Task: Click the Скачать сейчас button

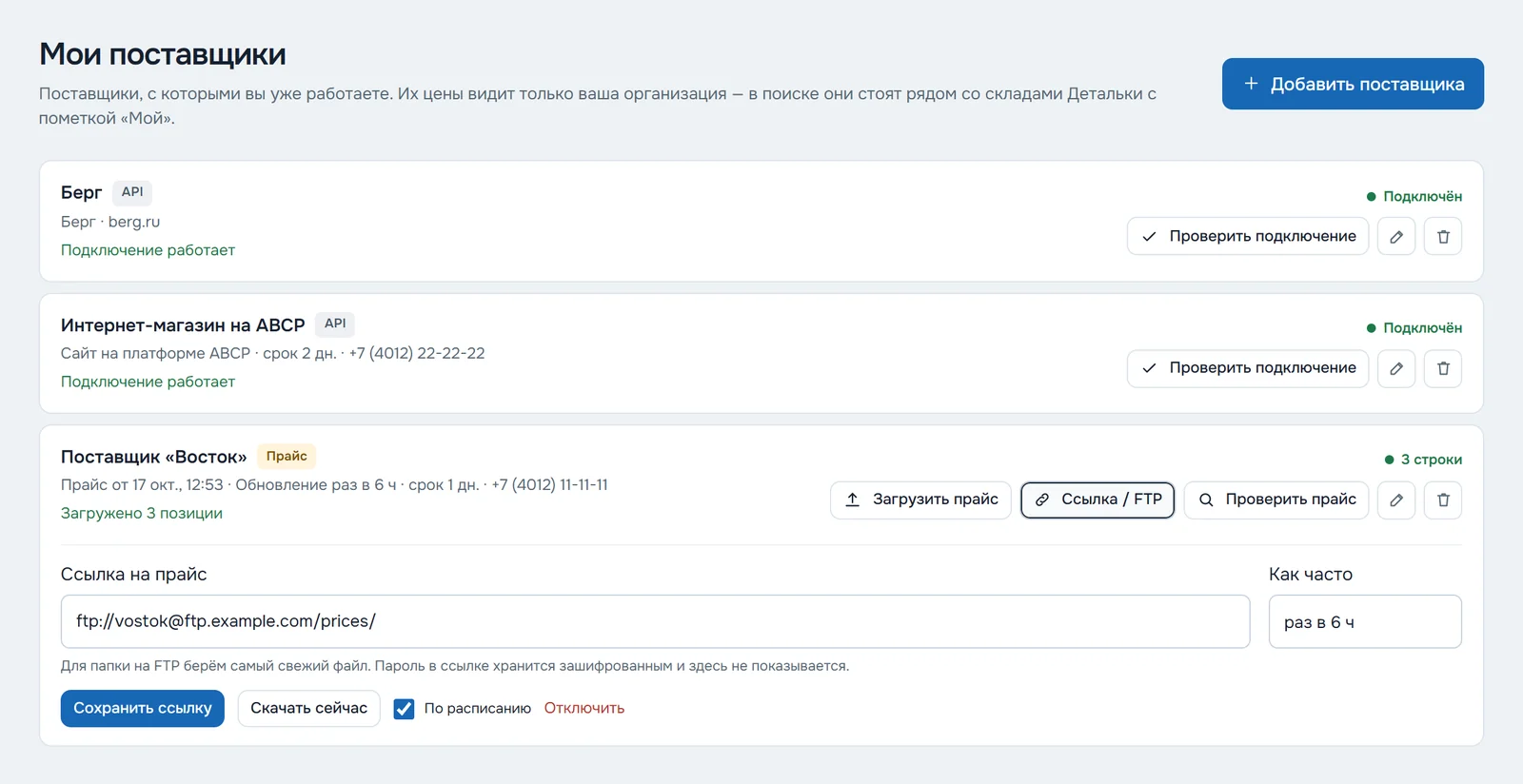Action: click(x=308, y=709)
